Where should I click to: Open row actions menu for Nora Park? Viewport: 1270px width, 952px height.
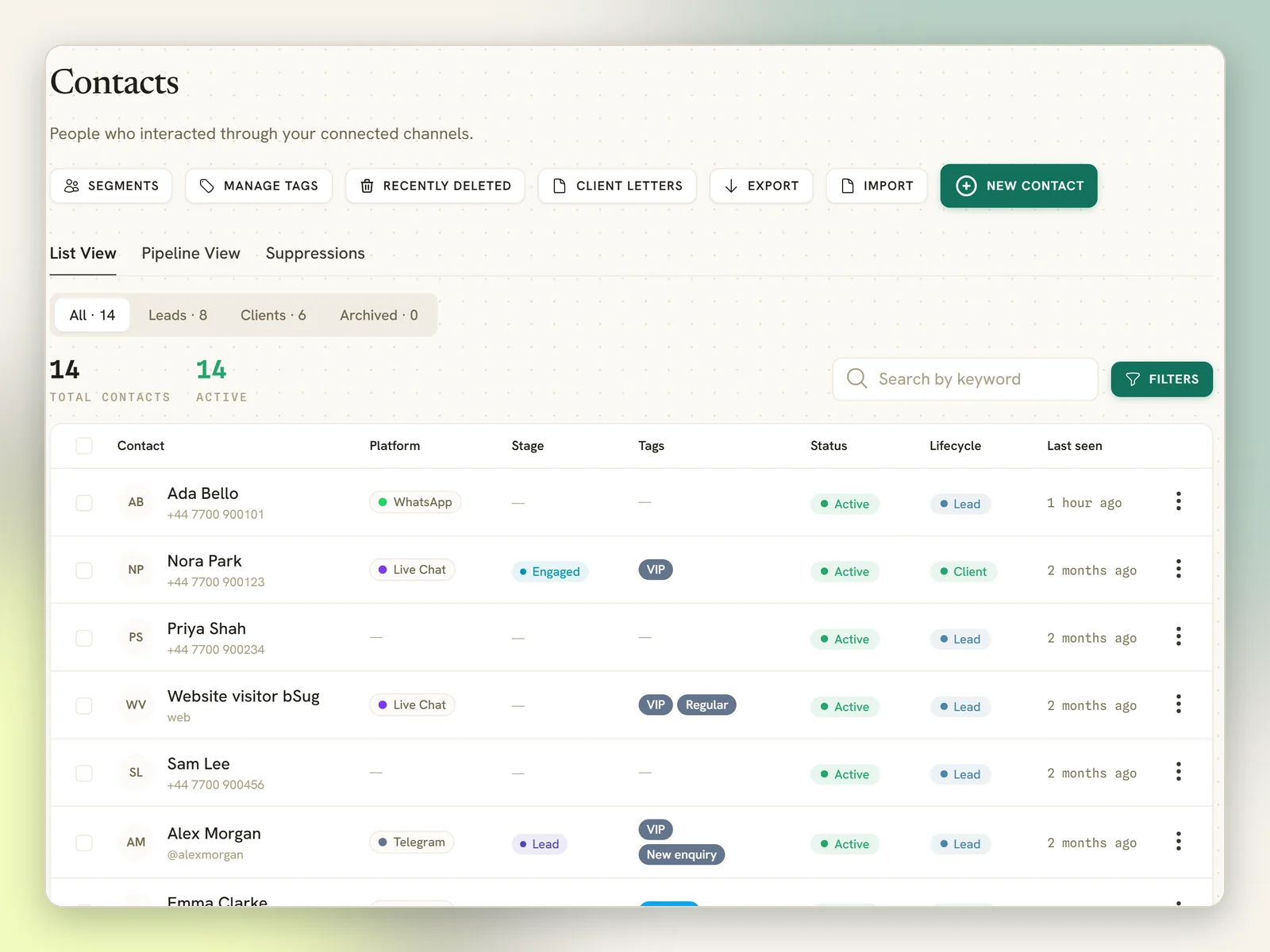point(1179,569)
